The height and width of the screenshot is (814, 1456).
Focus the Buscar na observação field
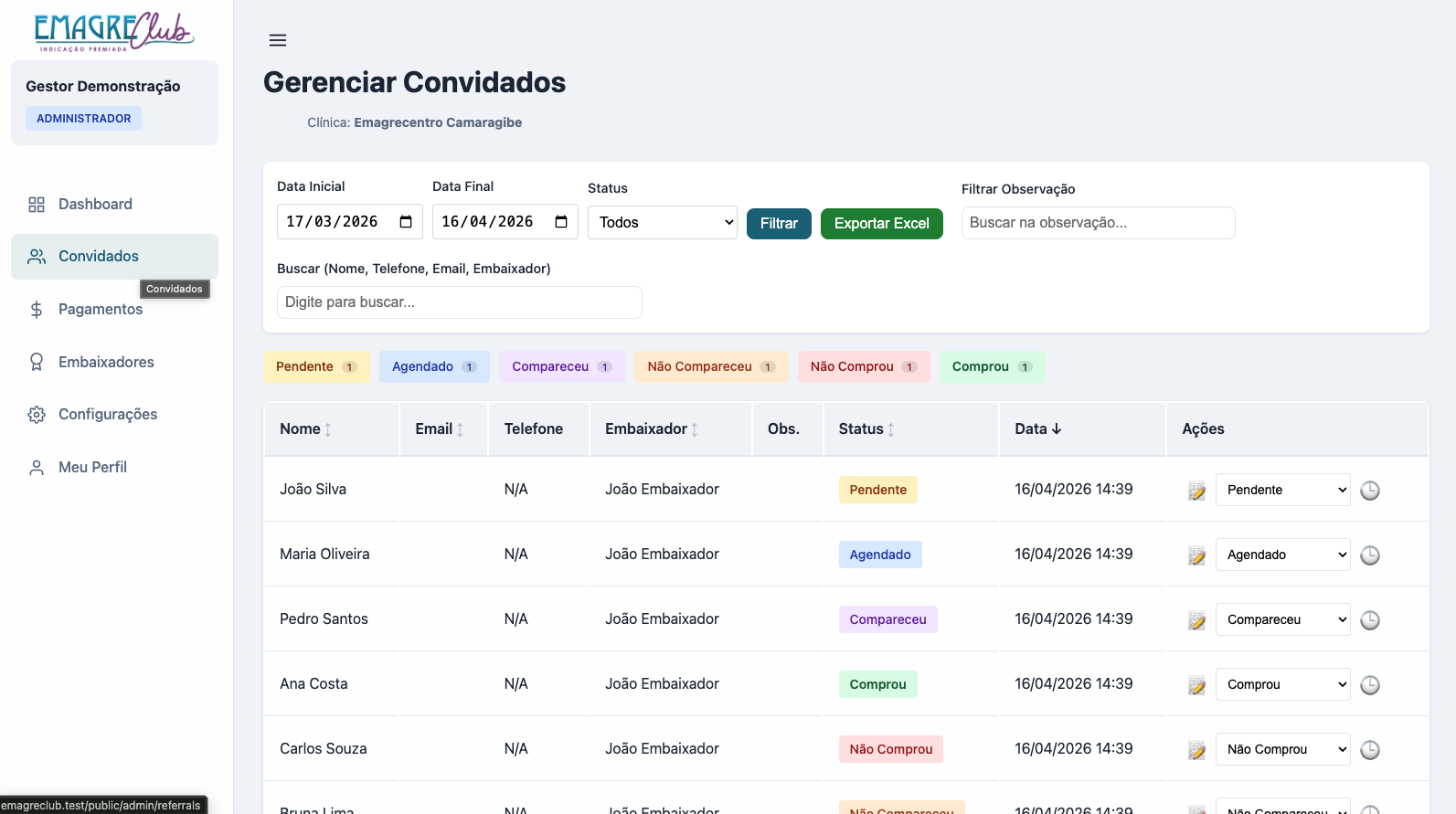1098,223
